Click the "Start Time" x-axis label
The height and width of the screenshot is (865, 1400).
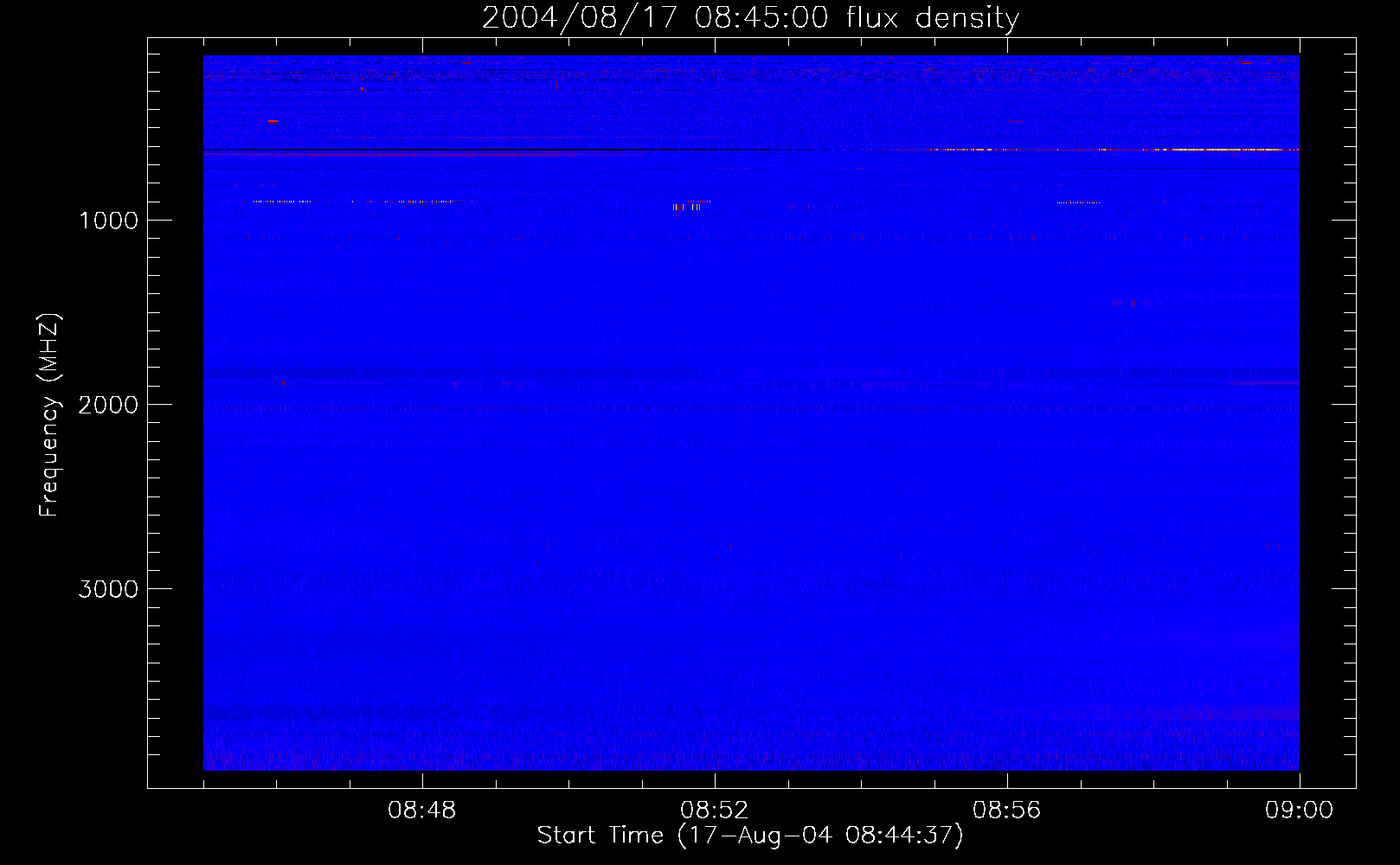coord(749,836)
